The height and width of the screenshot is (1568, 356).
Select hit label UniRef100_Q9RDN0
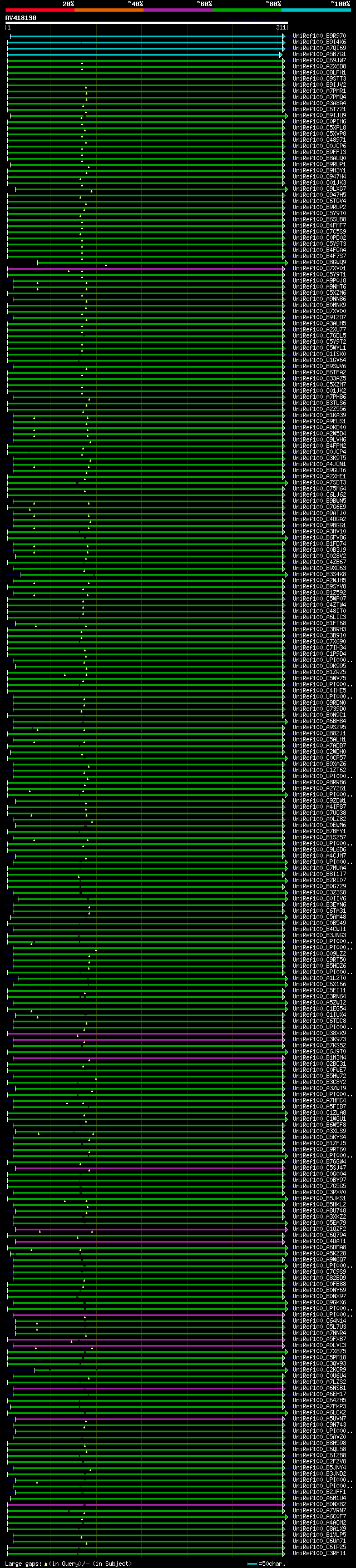(x=319, y=703)
